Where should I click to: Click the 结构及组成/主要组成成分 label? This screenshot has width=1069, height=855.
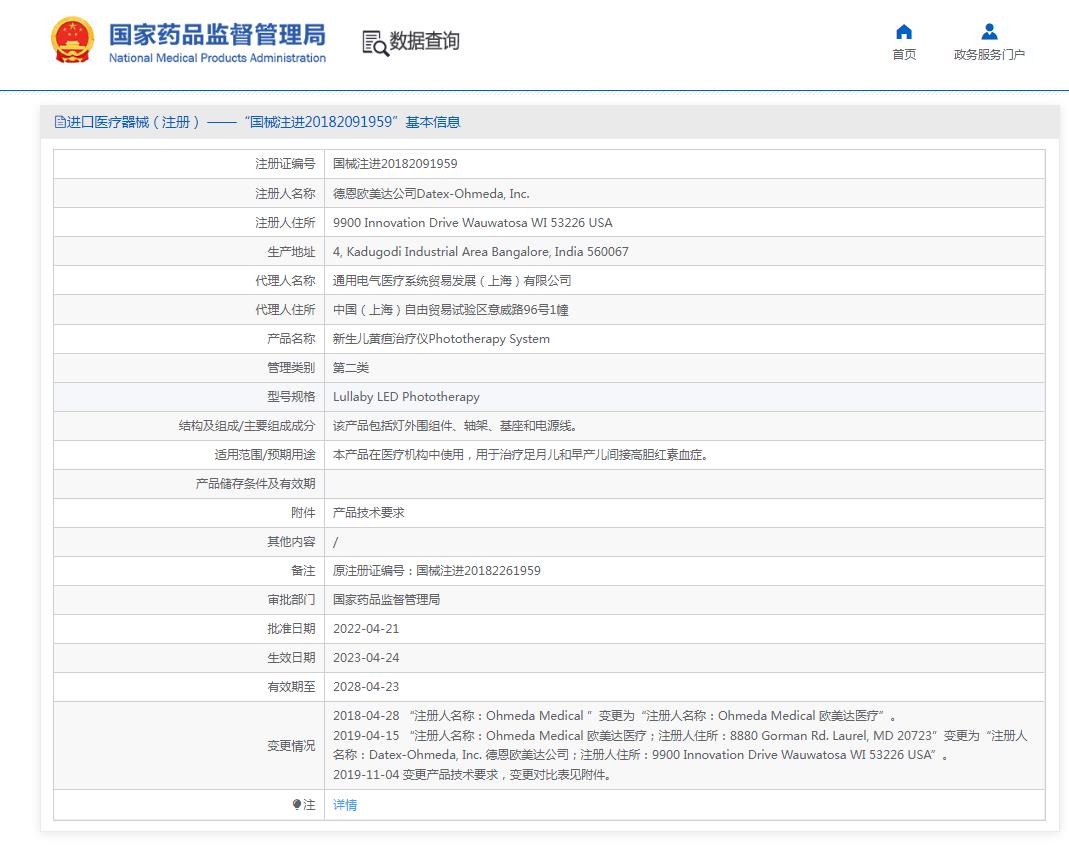(247, 425)
